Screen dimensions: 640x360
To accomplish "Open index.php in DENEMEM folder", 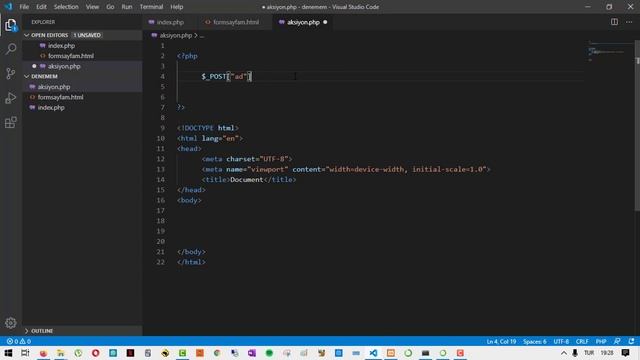I will click(x=51, y=108).
